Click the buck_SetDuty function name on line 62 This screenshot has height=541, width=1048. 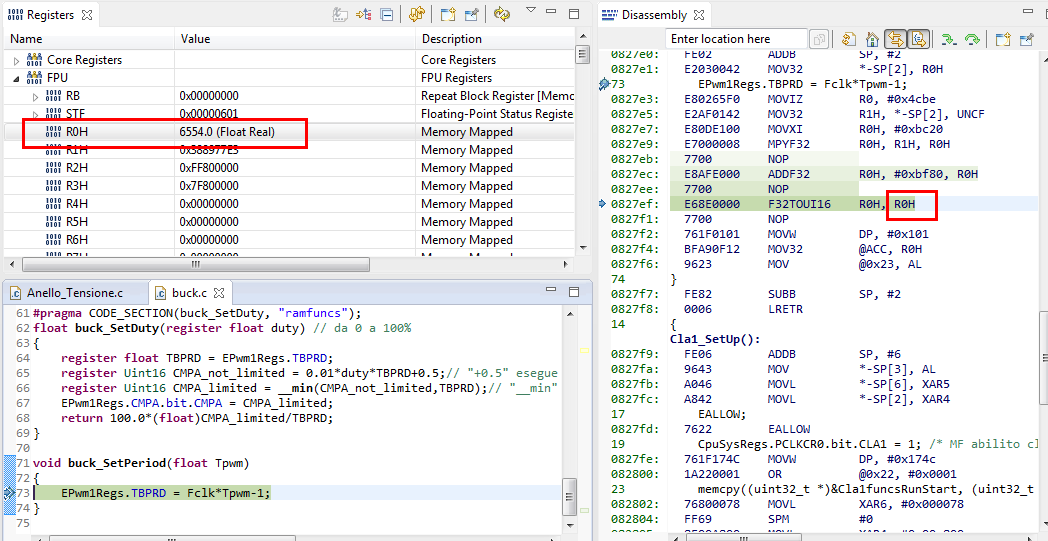[x=115, y=328]
